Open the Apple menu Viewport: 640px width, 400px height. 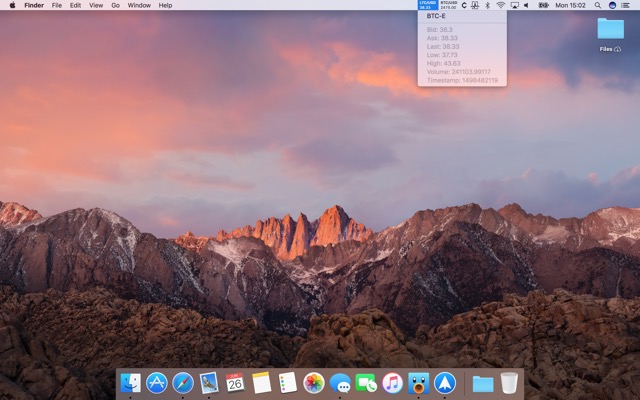(12, 5)
